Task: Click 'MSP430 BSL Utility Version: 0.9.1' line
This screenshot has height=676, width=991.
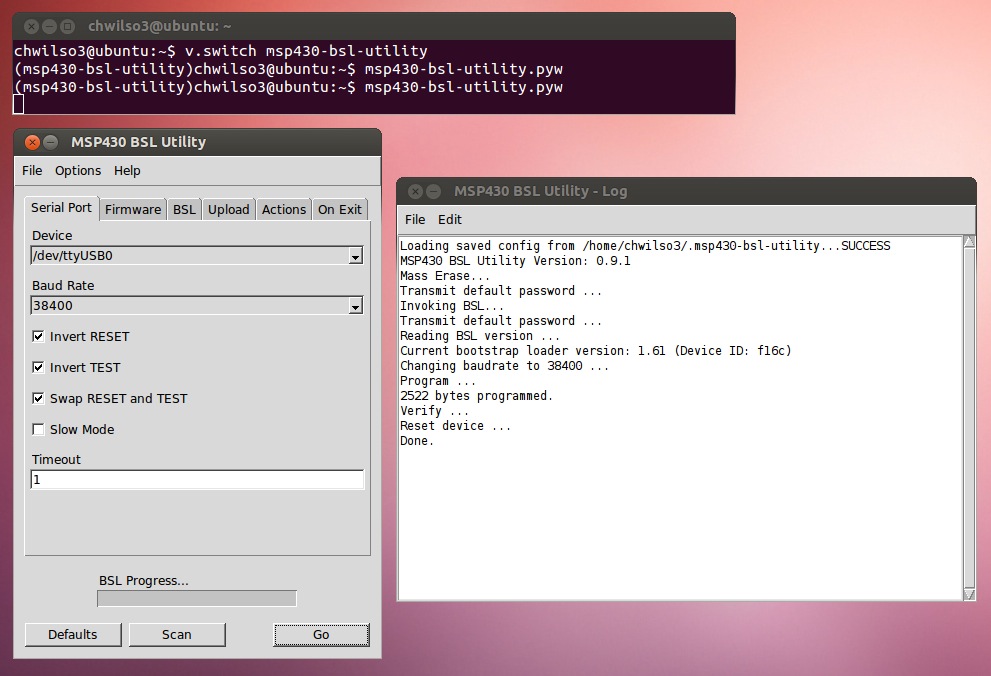Action: (x=515, y=261)
